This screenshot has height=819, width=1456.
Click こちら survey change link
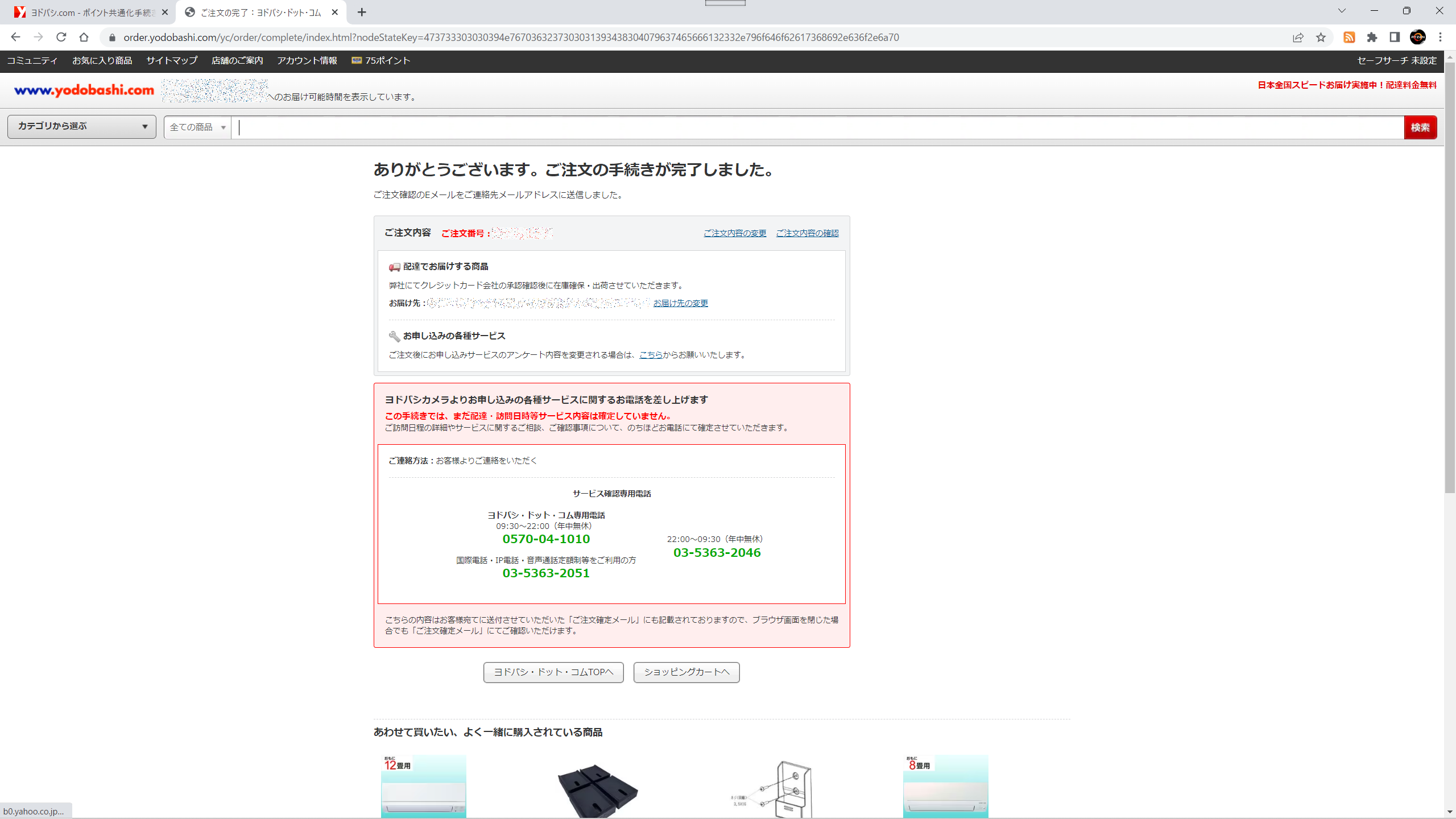pyautogui.click(x=651, y=355)
